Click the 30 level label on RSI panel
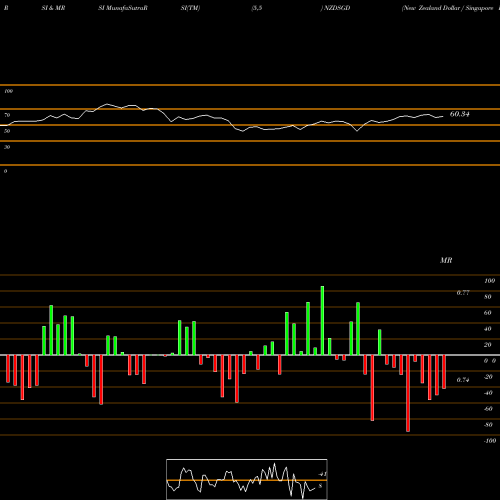500x500 pixels. 7,147
